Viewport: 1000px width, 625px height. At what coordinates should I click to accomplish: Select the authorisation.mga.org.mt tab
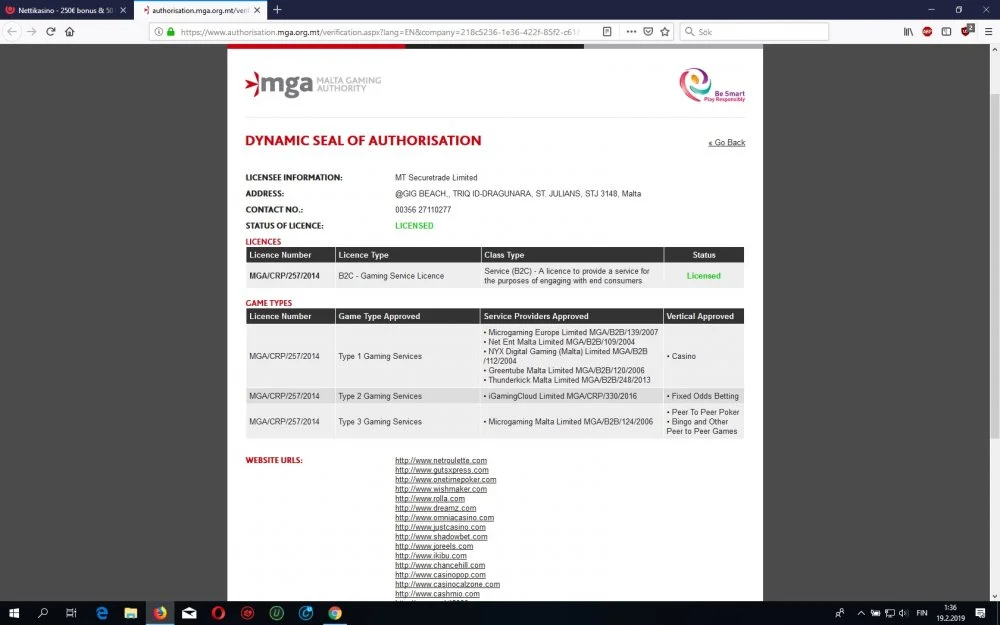coord(200,10)
